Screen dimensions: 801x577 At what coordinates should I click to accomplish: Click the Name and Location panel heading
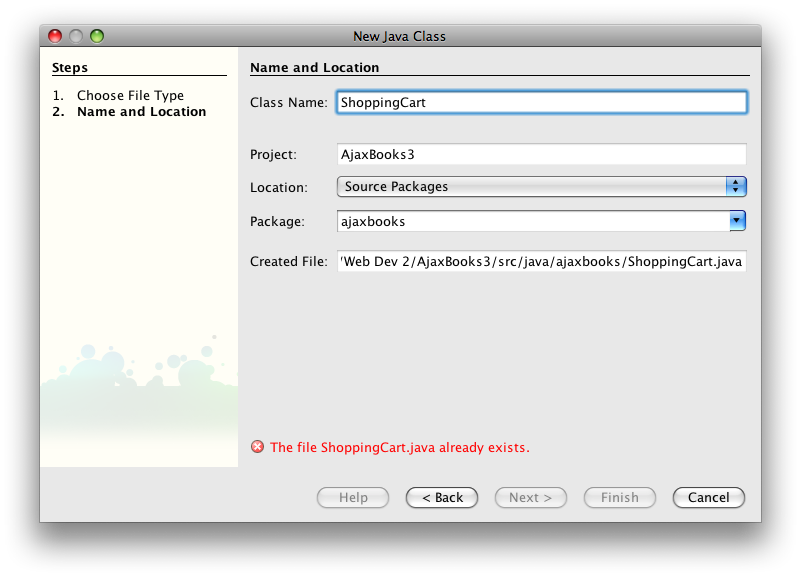(x=315, y=67)
